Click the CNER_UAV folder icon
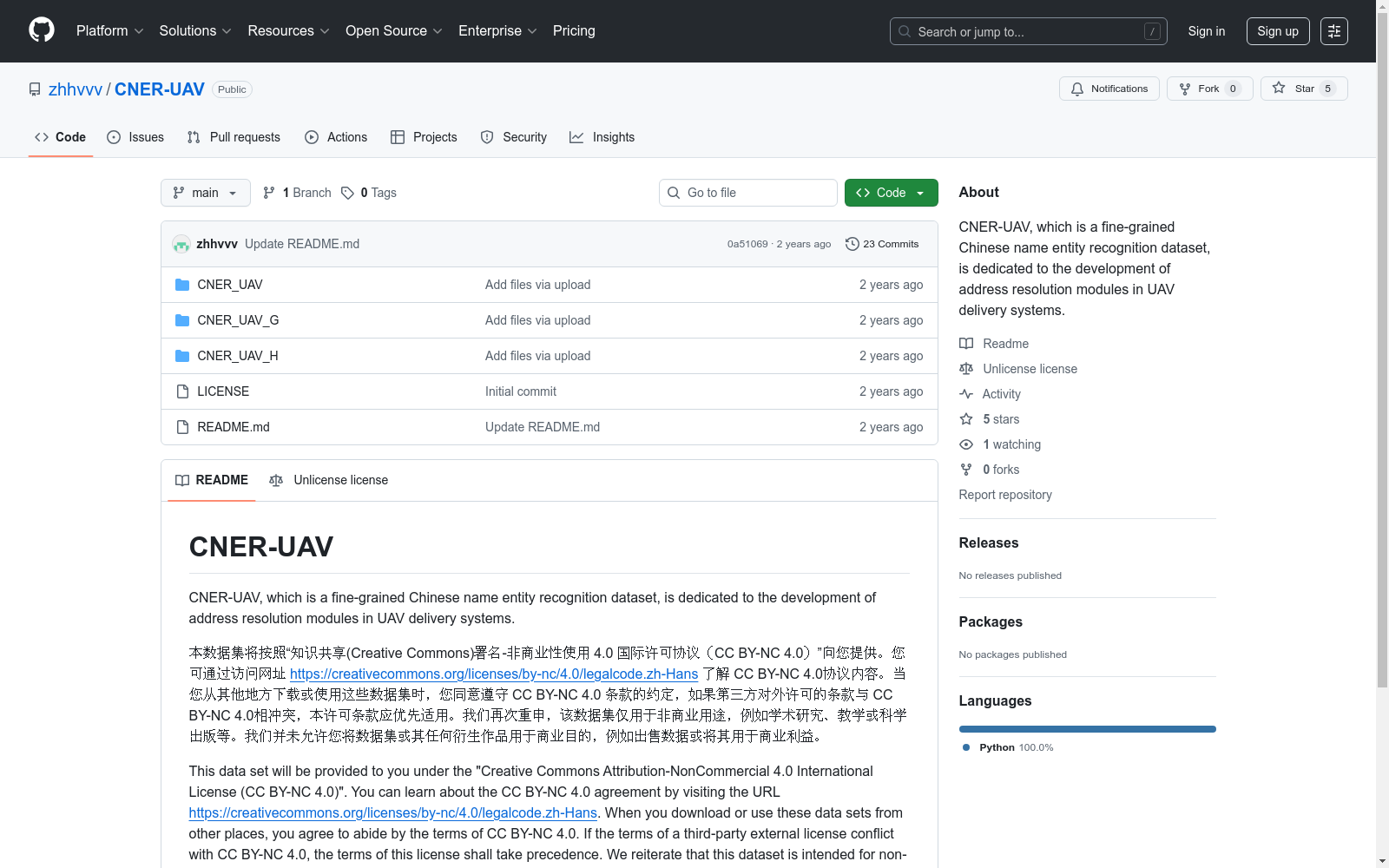The image size is (1389, 868). pyautogui.click(x=182, y=285)
